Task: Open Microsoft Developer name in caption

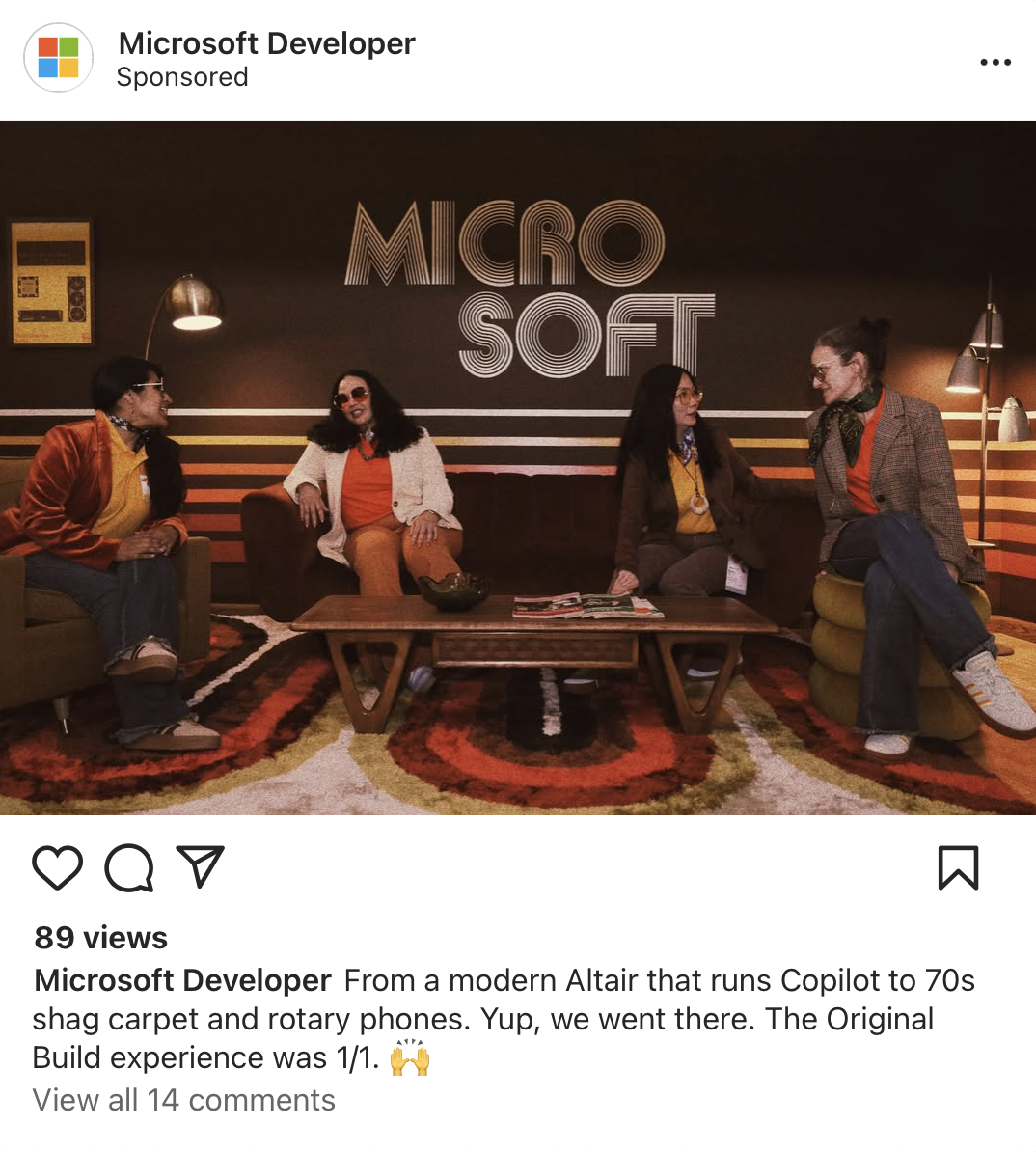Action: (x=182, y=980)
